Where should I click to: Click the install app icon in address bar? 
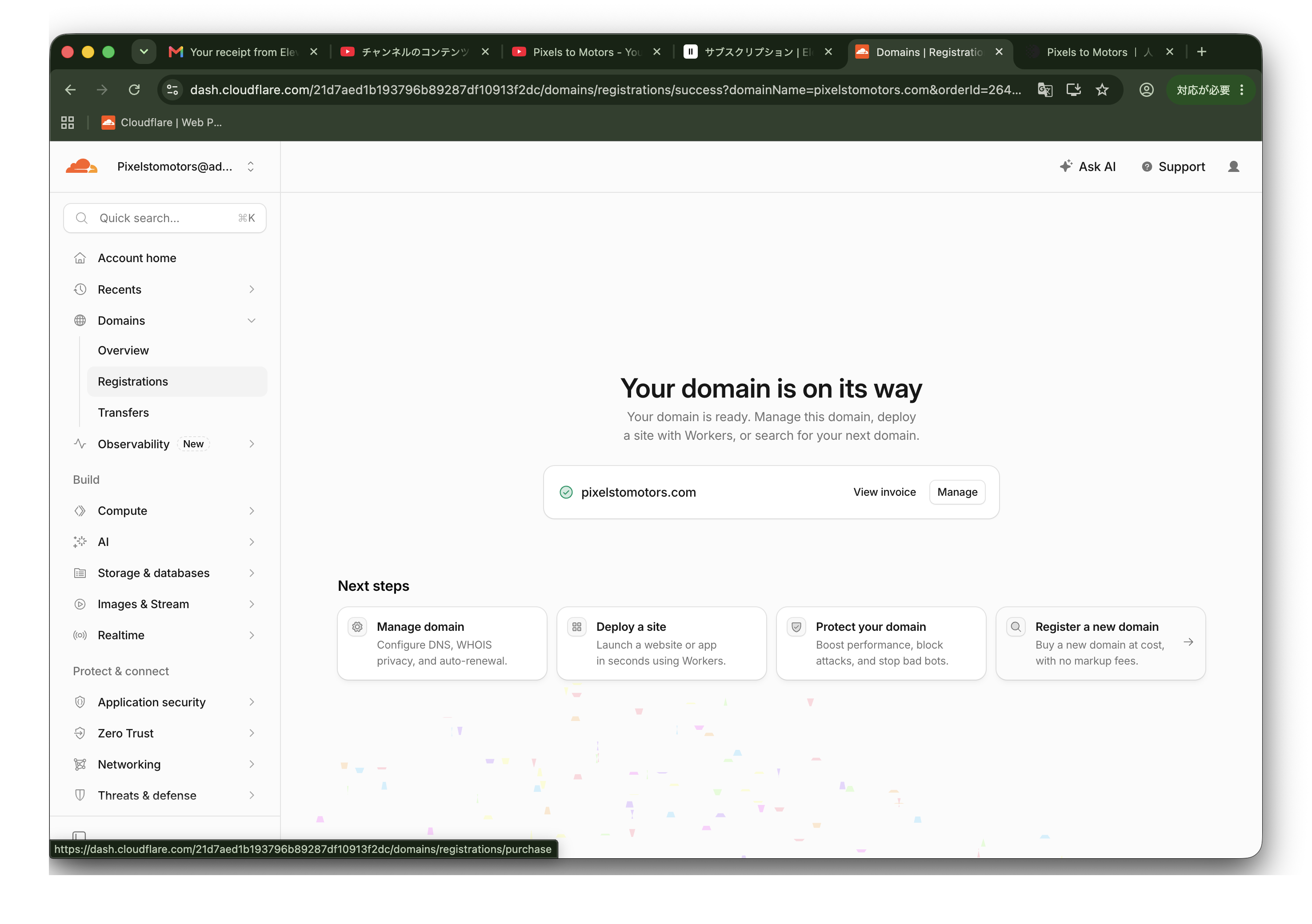point(1073,90)
